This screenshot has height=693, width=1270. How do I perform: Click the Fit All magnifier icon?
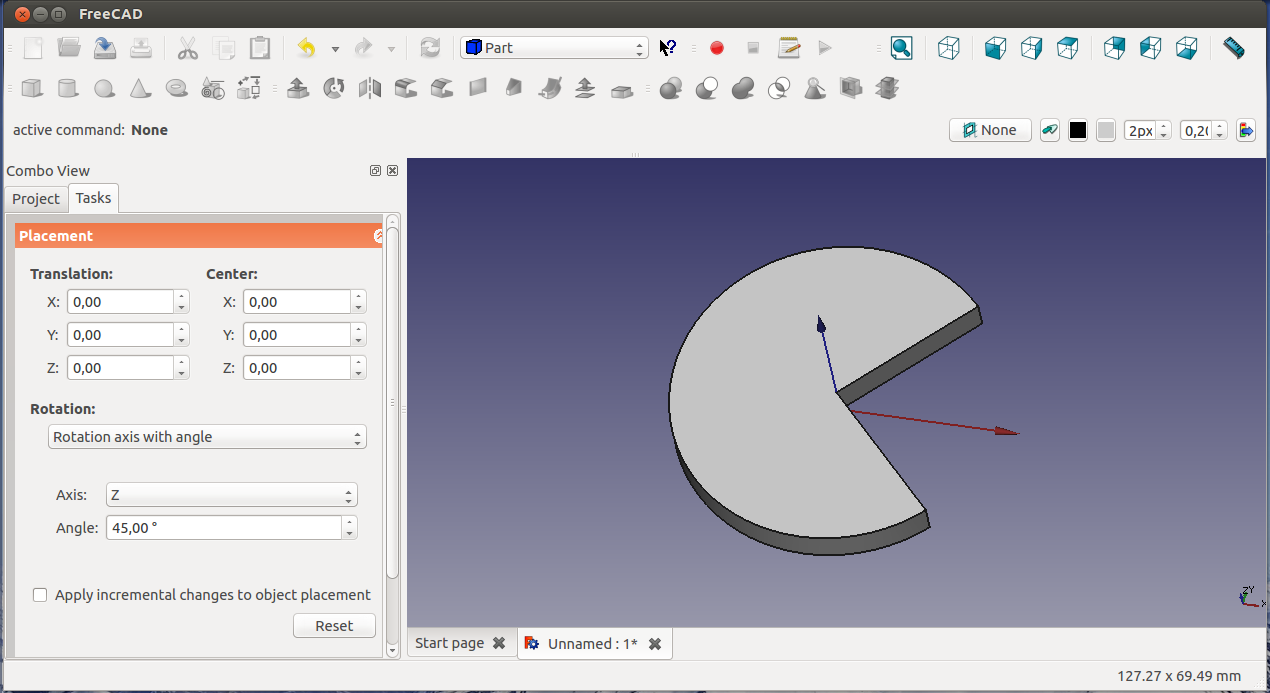click(901, 48)
